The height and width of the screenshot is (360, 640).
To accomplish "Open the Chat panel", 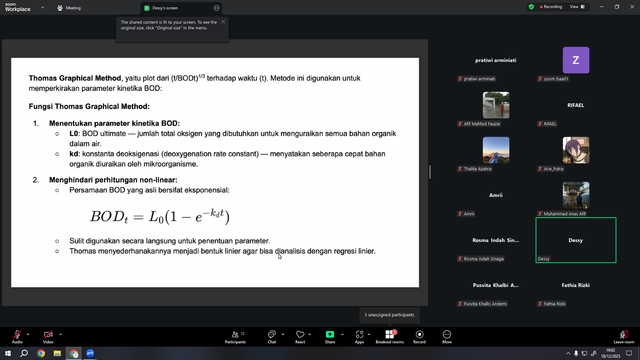I will pos(272,337).
